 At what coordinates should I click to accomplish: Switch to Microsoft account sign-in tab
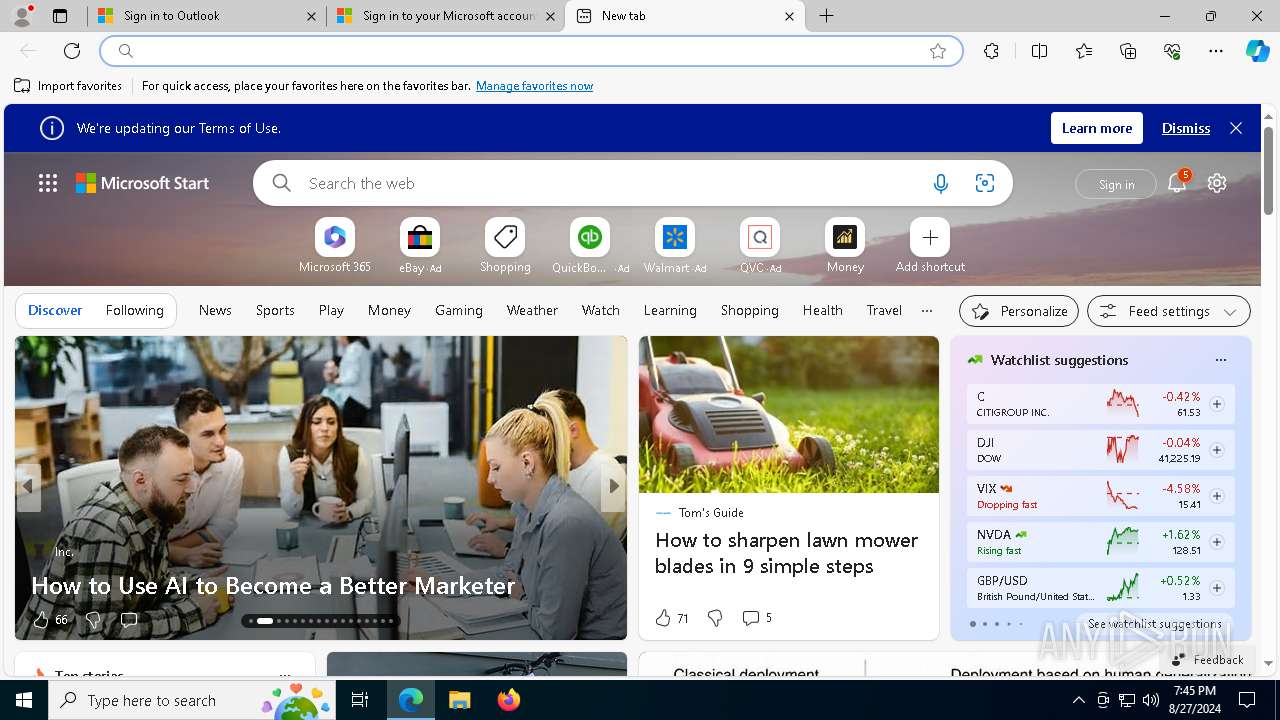[x=445, y=16]
